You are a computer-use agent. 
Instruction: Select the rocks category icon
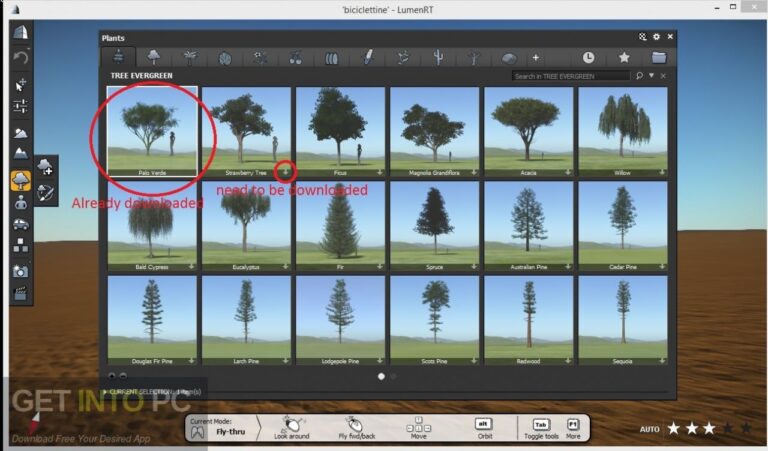509,58
